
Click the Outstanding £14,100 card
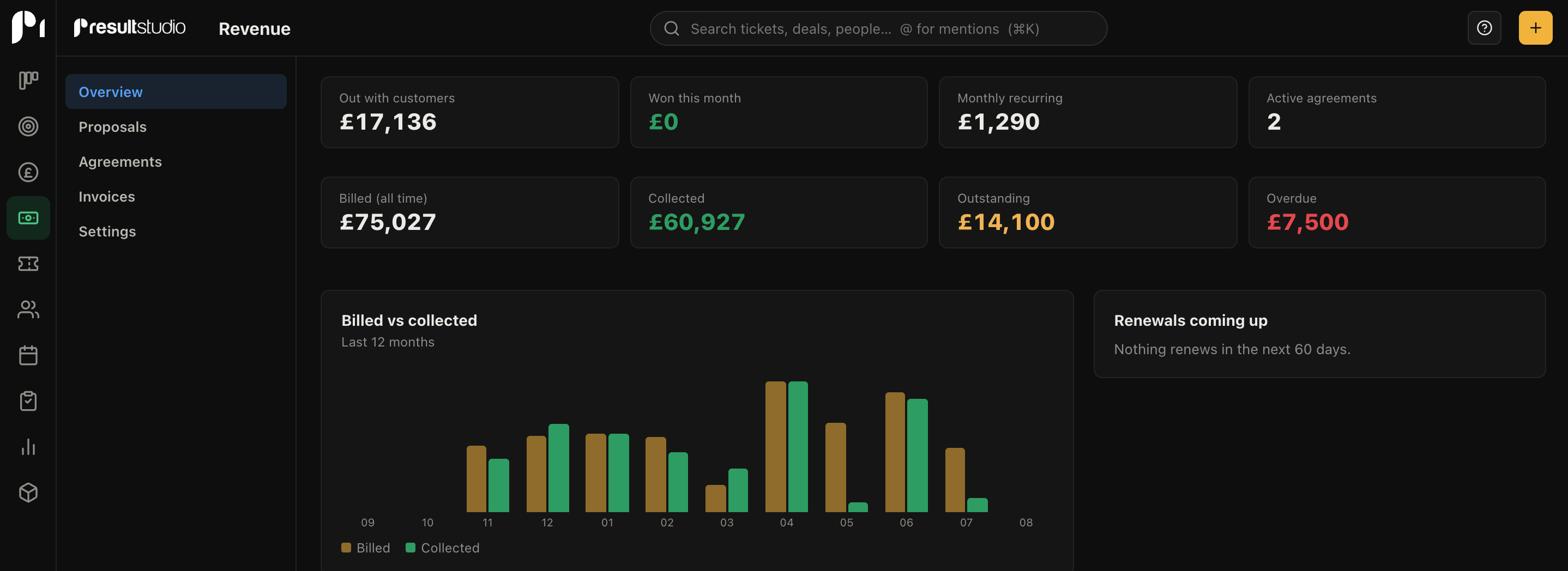1088,212
